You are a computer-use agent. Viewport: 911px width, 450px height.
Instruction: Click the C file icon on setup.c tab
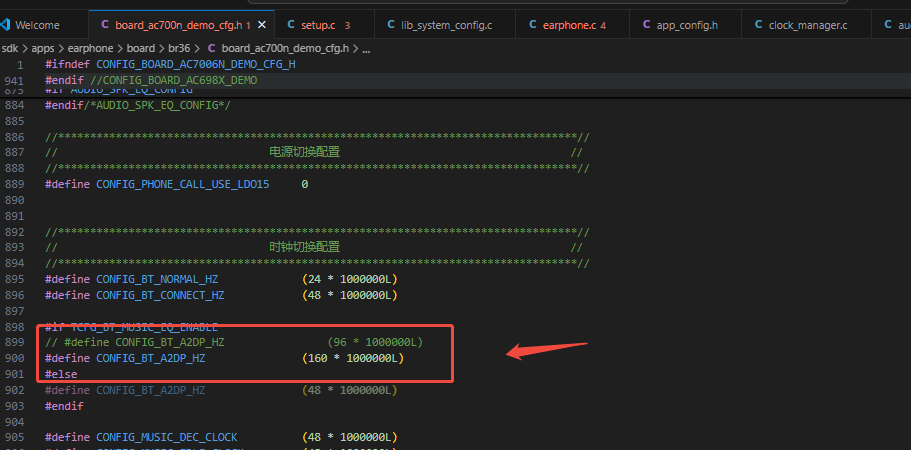point(290,24)
